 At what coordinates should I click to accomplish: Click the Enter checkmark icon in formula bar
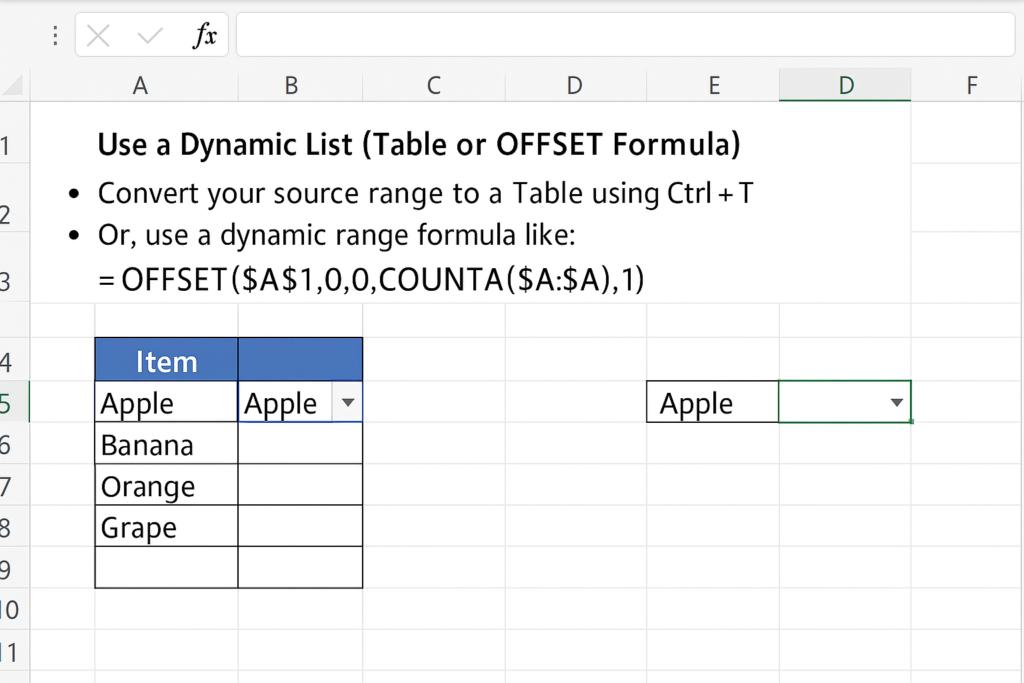(150, 36)
